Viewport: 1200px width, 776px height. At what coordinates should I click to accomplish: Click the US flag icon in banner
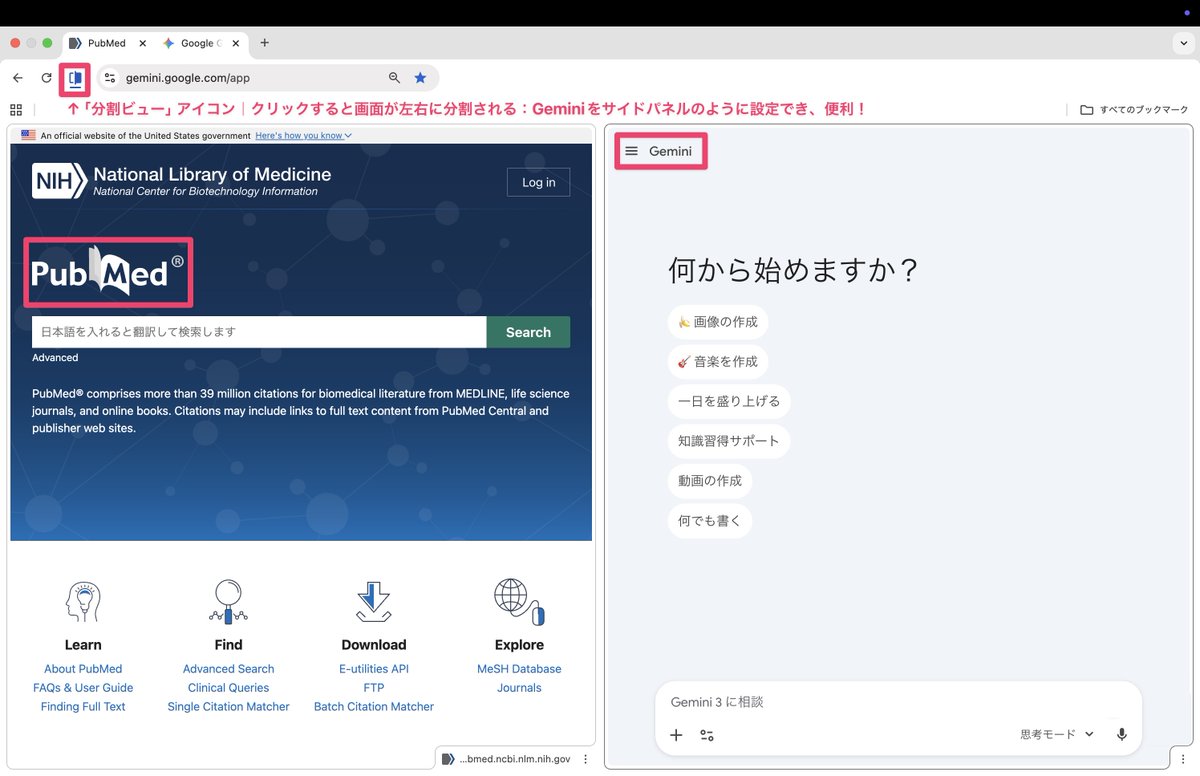coord(28,135)
